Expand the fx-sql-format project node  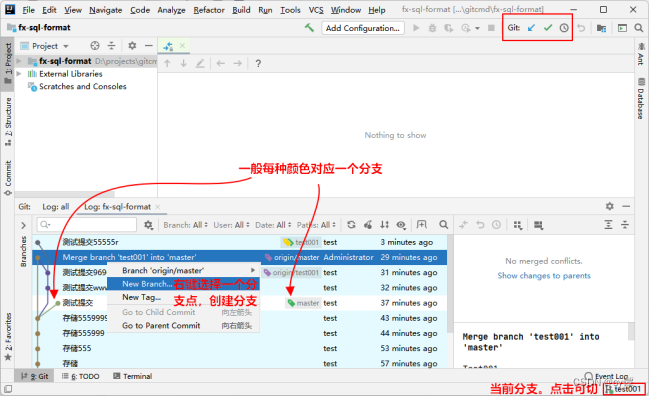tap(19, 61)
